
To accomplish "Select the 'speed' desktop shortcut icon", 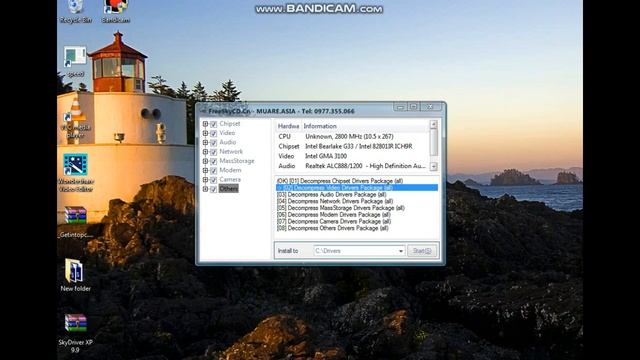I will tap(76, 61).
